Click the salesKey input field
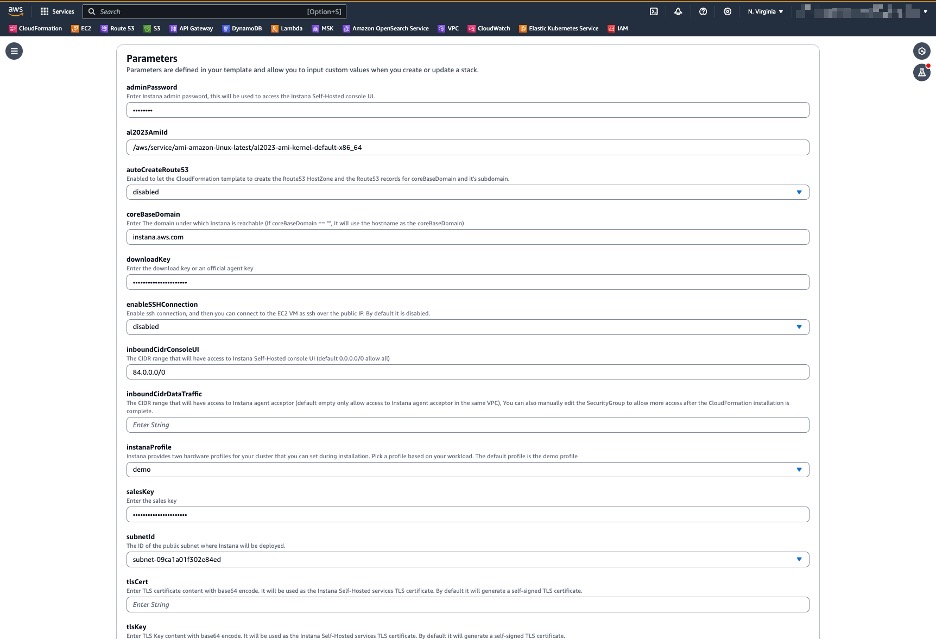This screenshot has height=640, width=936. [468, 515]
